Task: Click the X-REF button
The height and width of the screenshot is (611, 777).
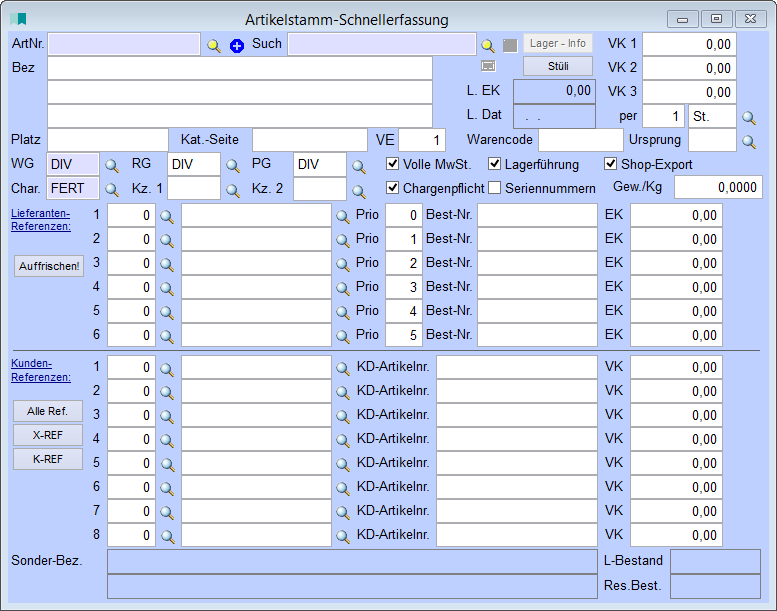Action: (48, 435)
